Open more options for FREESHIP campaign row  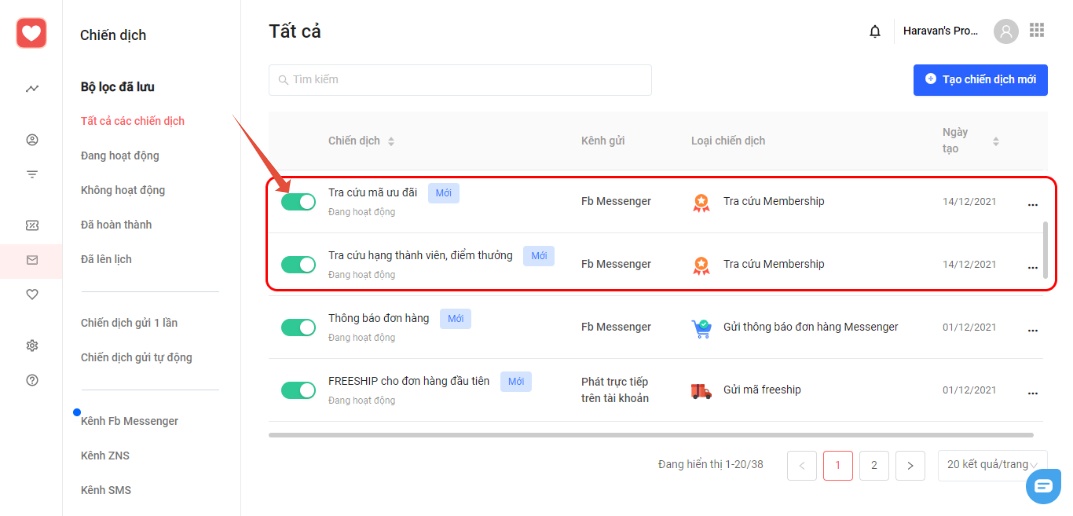tap(1033, 394)
